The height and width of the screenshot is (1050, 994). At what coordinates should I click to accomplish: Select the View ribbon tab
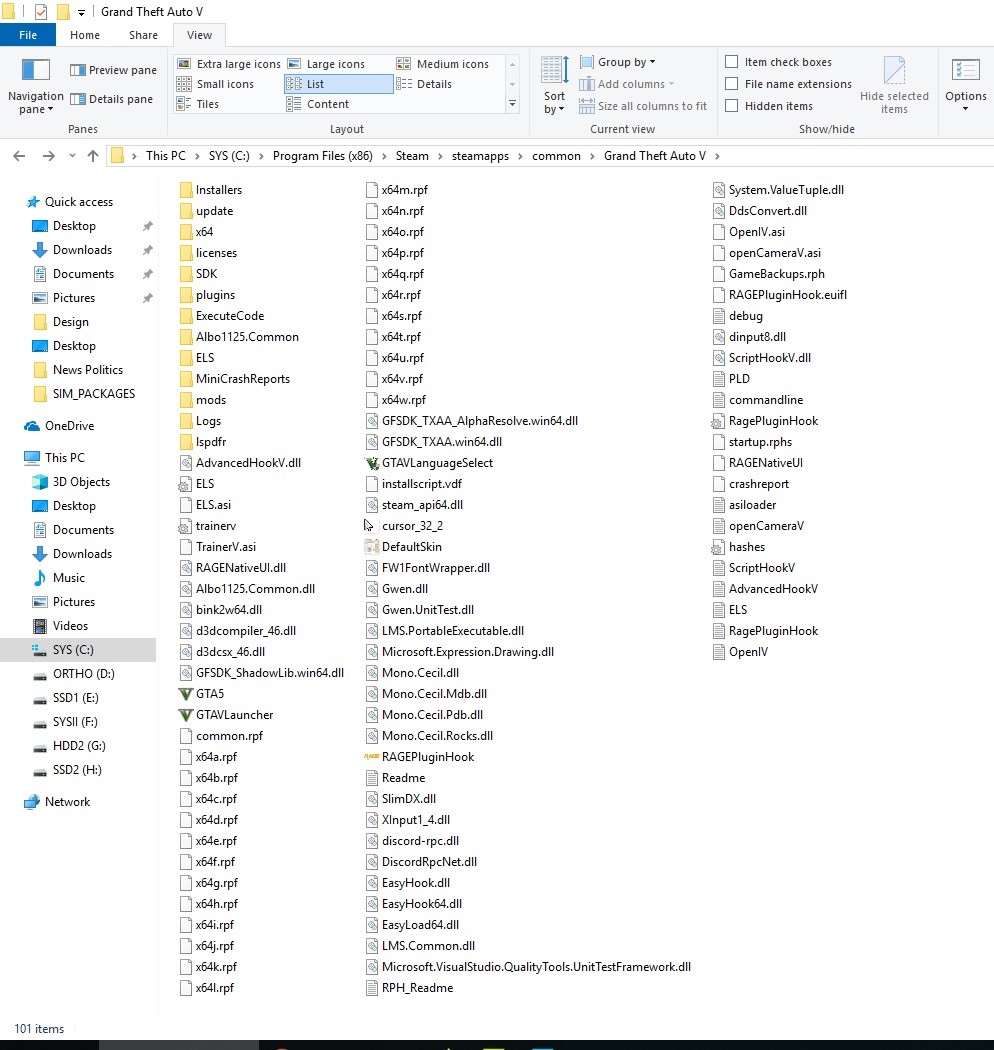(x=199, y=35)
